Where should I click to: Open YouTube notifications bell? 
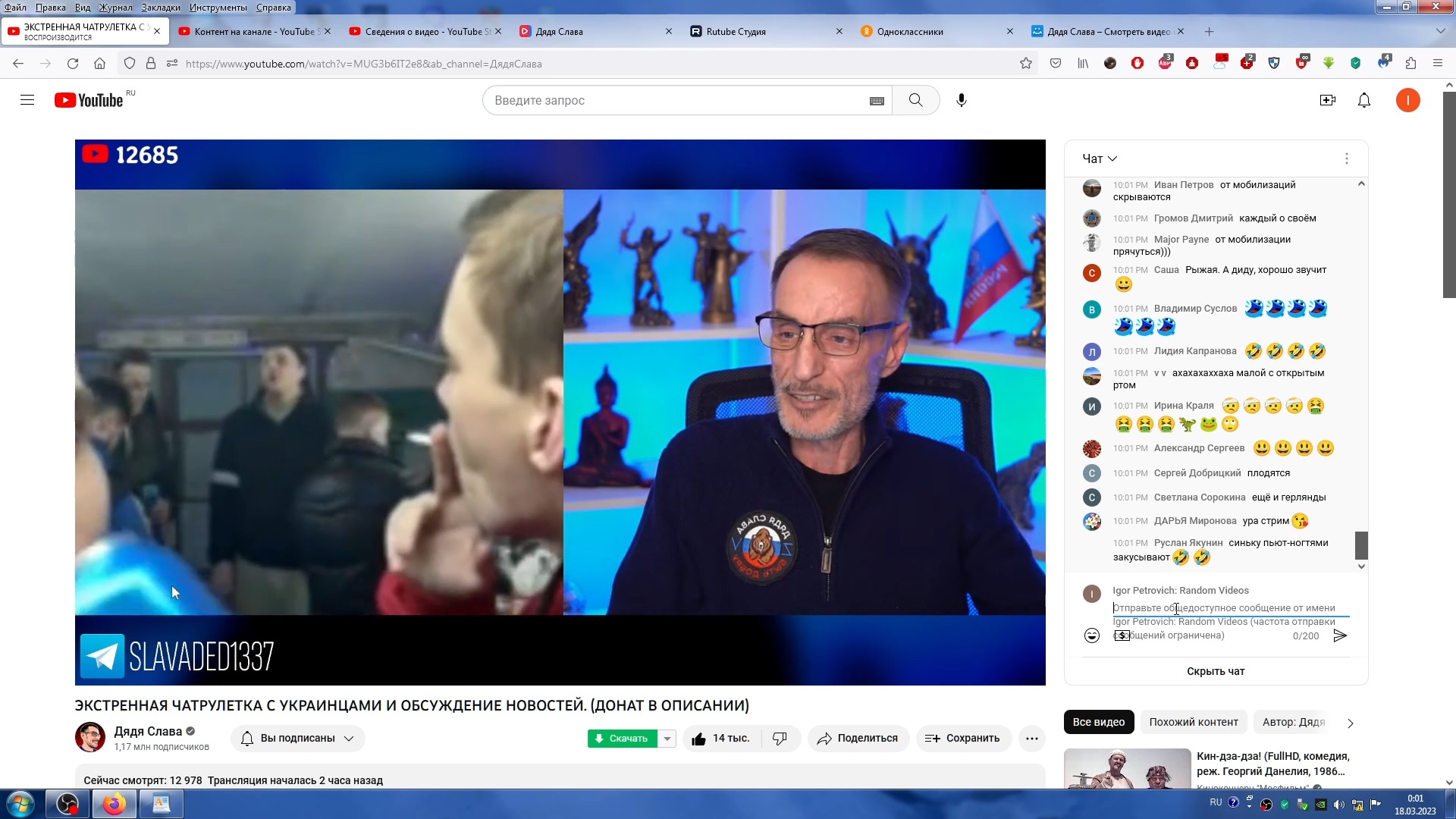click(x=1363, y=100)
